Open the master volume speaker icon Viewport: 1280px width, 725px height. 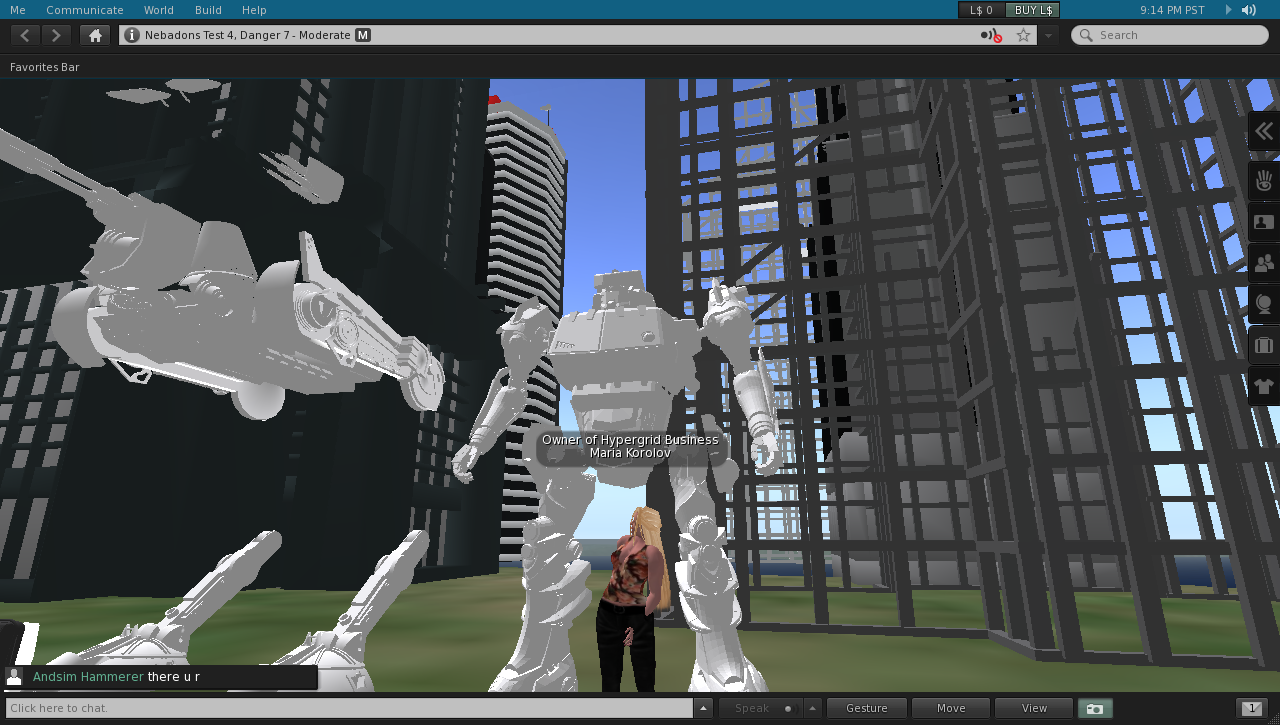pyautogui.click(x=1249, y=10)
